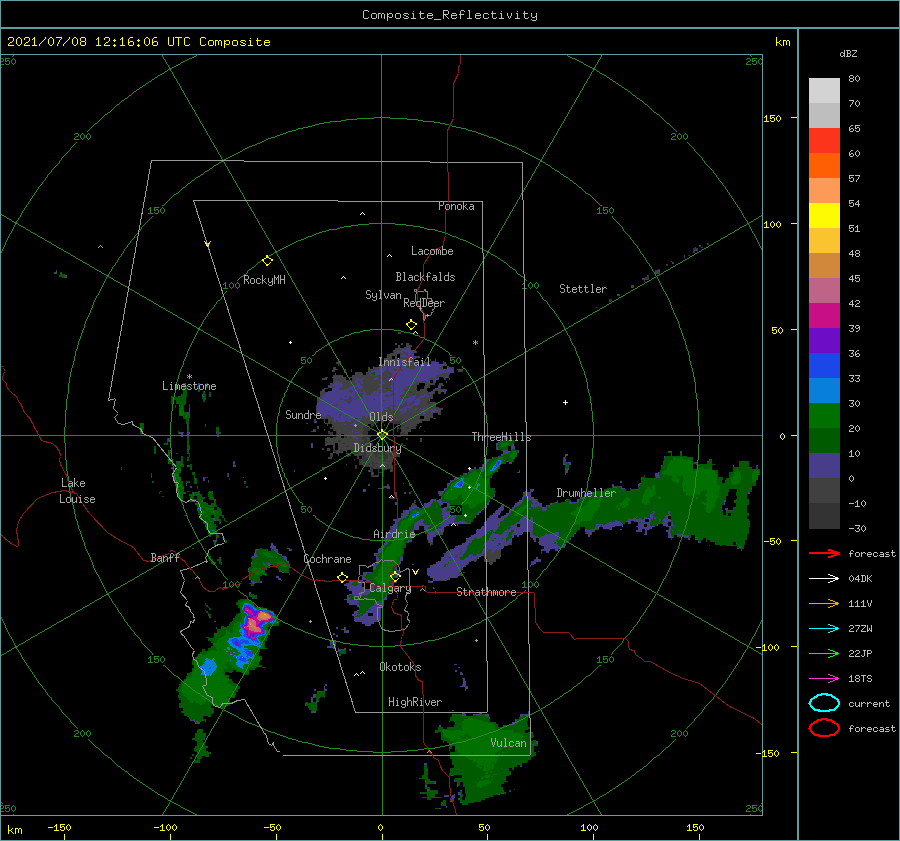This screenshot has height=841, width=900.
Task: Click the red forecast arrow in legend
Action: pyautogui.click(x=824, y=553)
